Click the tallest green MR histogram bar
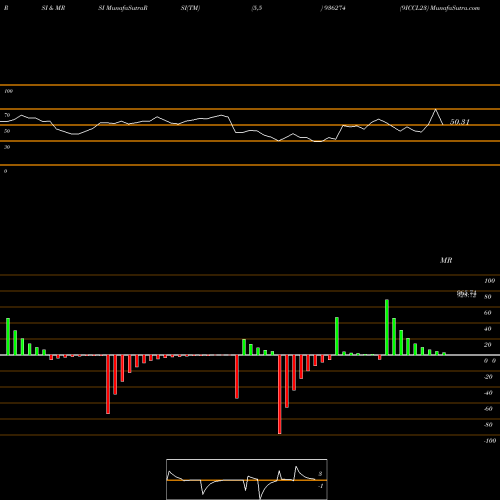Viewport: 500px width, 500px height. [x=387, y=327]
